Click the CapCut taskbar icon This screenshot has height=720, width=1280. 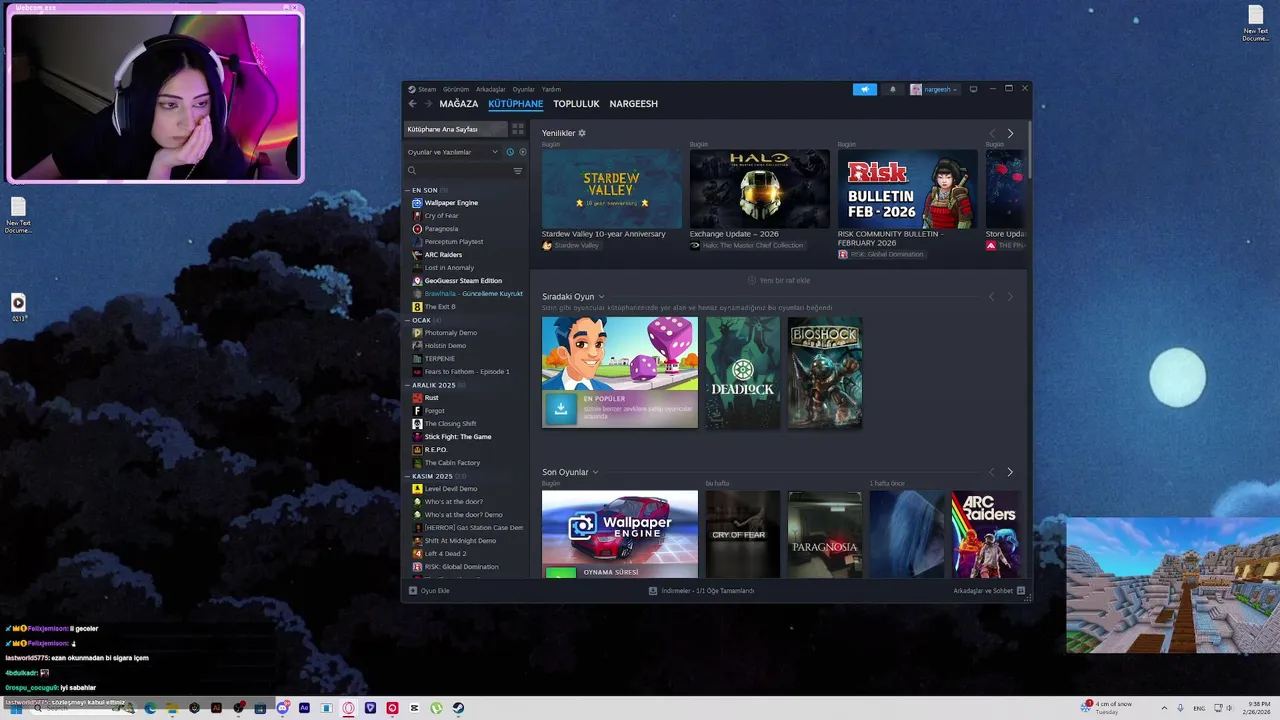tap(414, 708)
